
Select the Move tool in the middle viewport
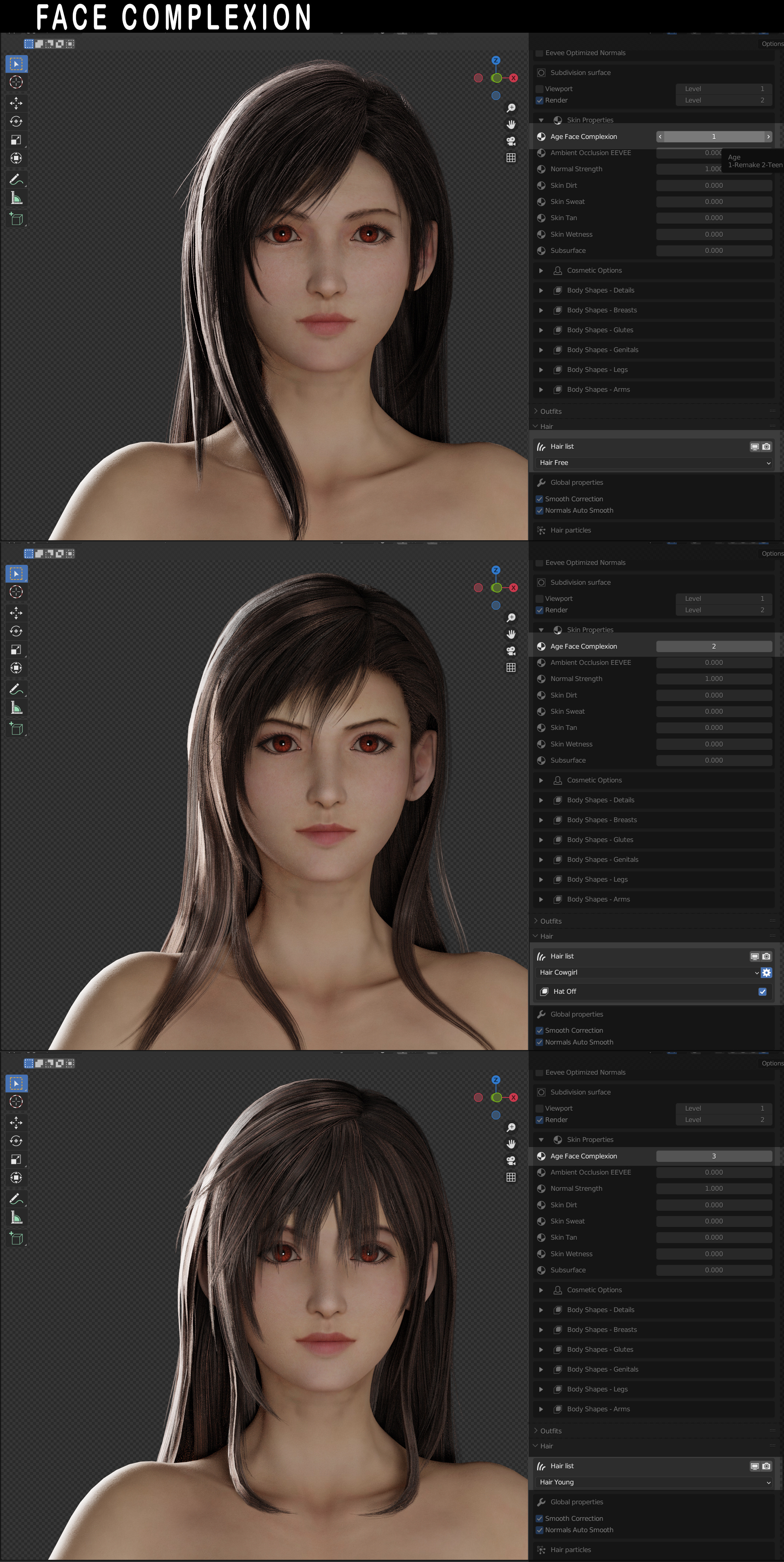(17, 613)
